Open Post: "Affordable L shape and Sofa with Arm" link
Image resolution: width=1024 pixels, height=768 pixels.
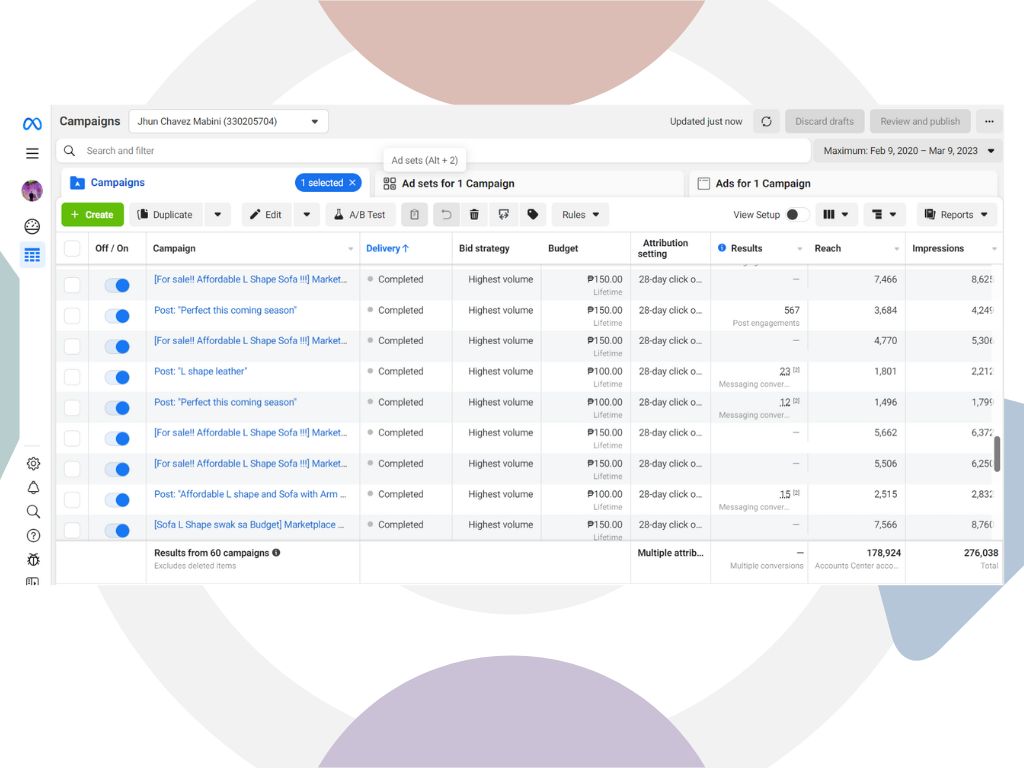click(250, 494)
